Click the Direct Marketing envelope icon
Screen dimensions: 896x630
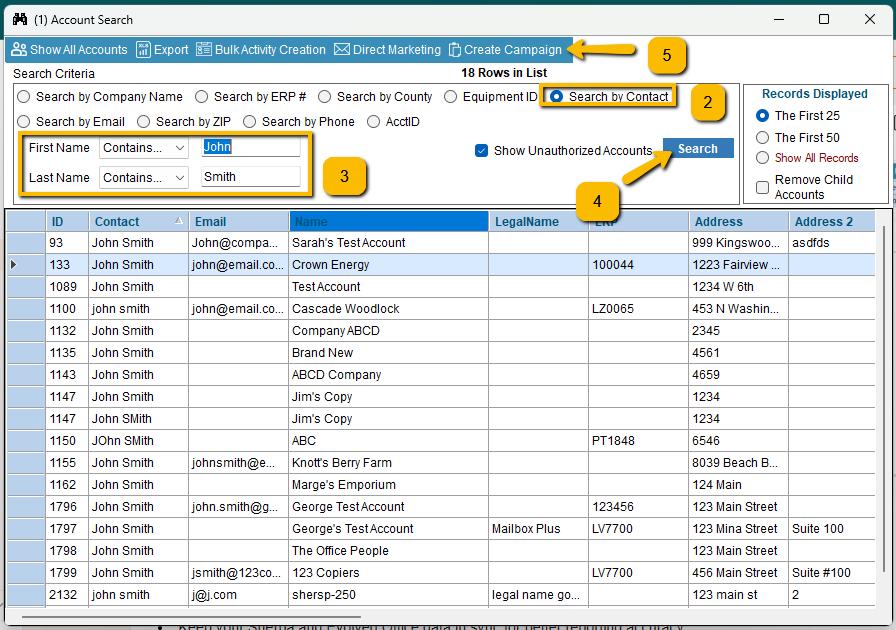tap(342, 50)
